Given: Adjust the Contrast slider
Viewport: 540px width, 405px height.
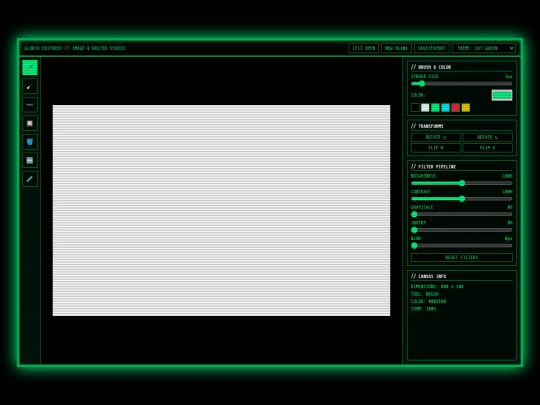Looking at the screenshot, I should [461, 199].
